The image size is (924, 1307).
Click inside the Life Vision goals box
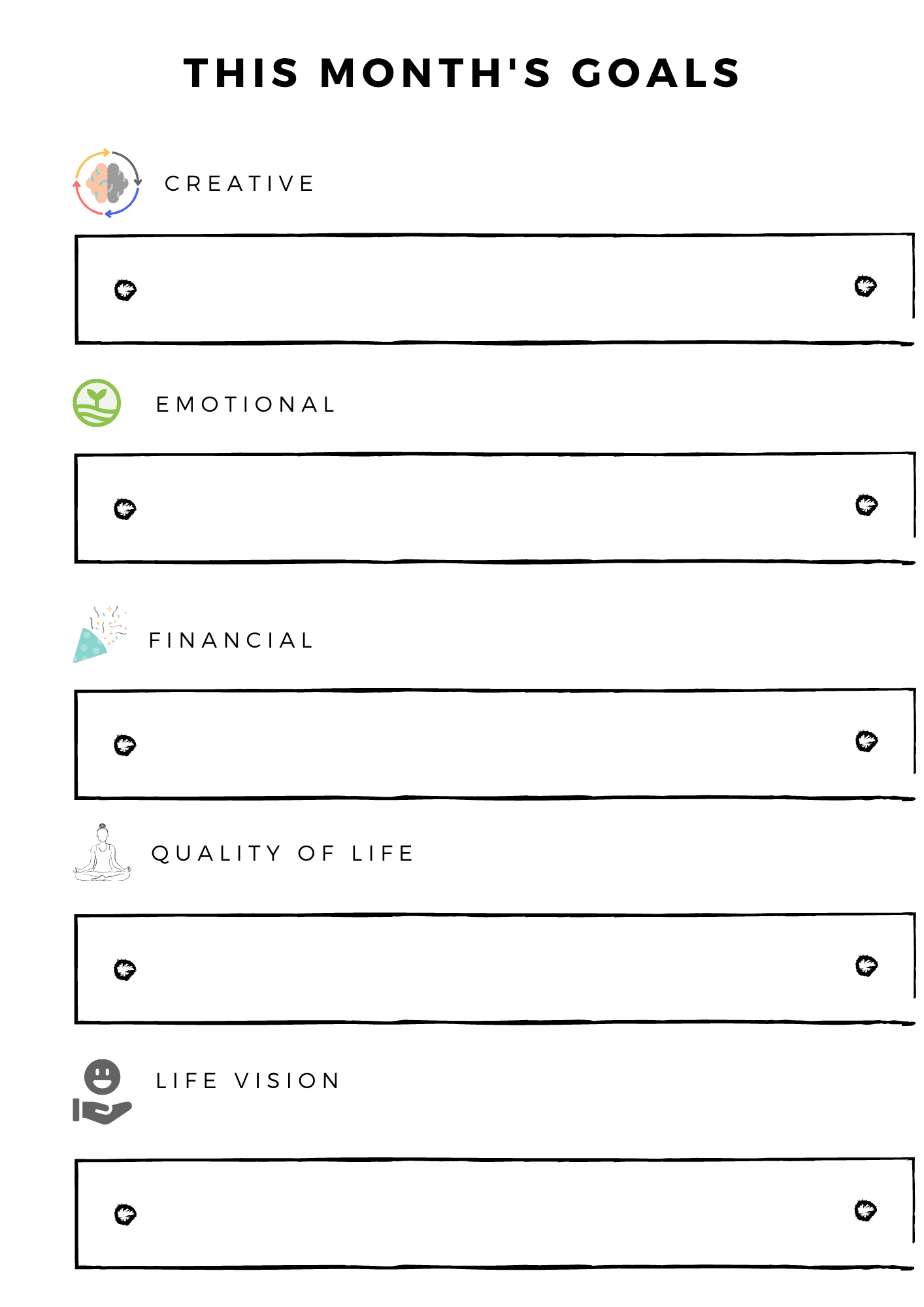click(495, 1214)
